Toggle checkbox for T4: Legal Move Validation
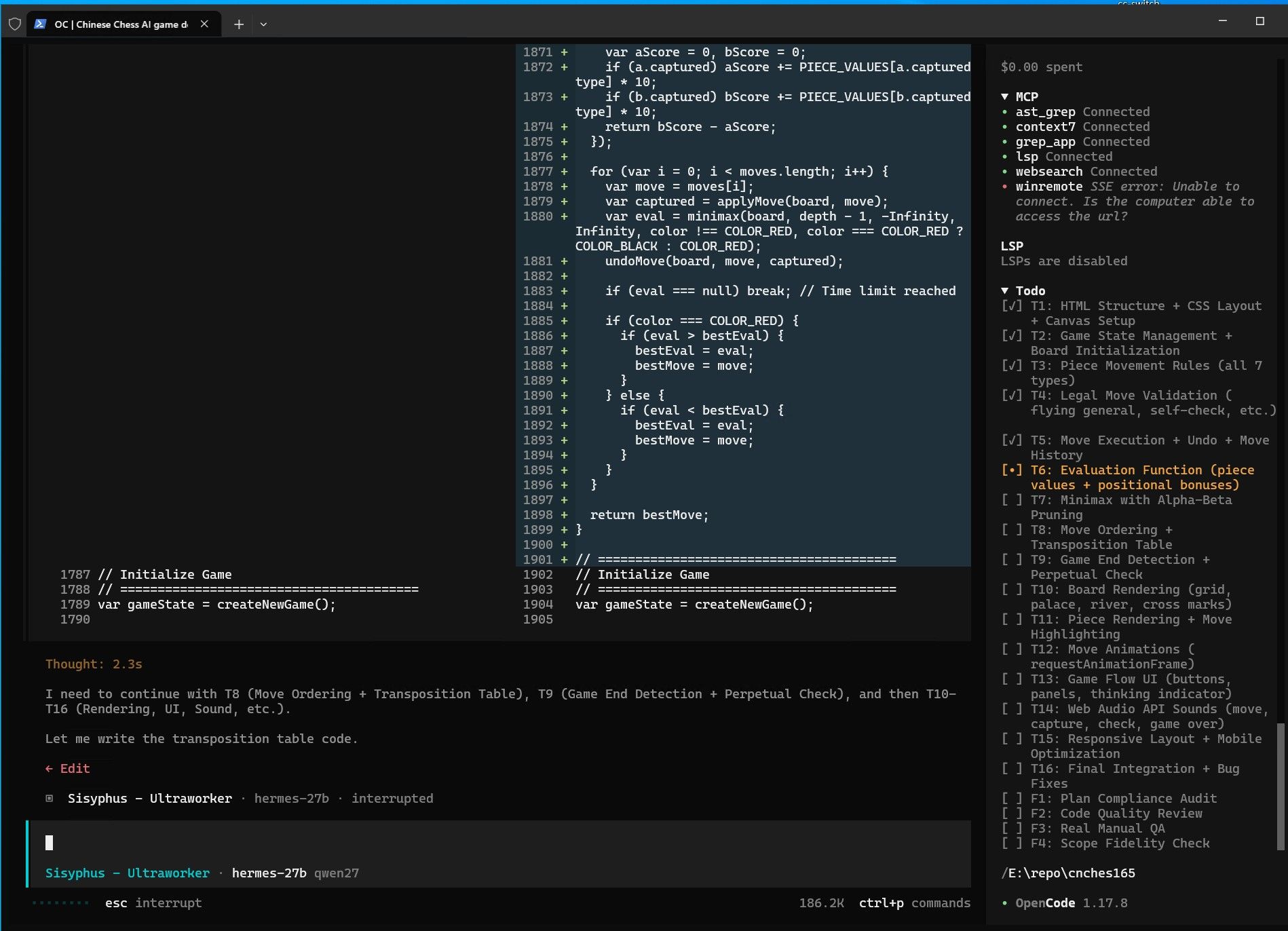Image resolution: width=1288 pixels, height=931 pixels. [x=1012, y=396]
